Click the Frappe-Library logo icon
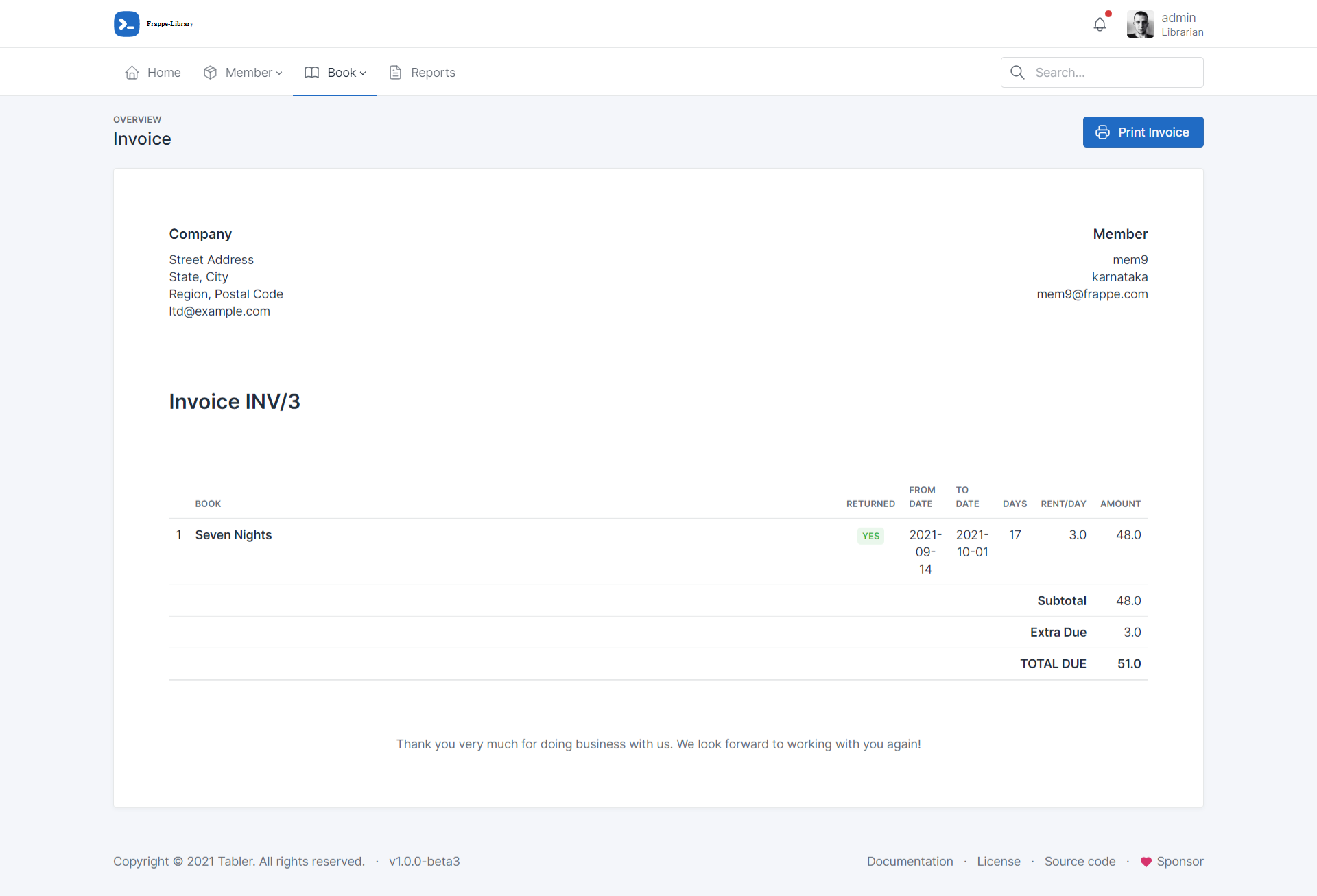This screenshot has width=1317, height=896. 127,24
